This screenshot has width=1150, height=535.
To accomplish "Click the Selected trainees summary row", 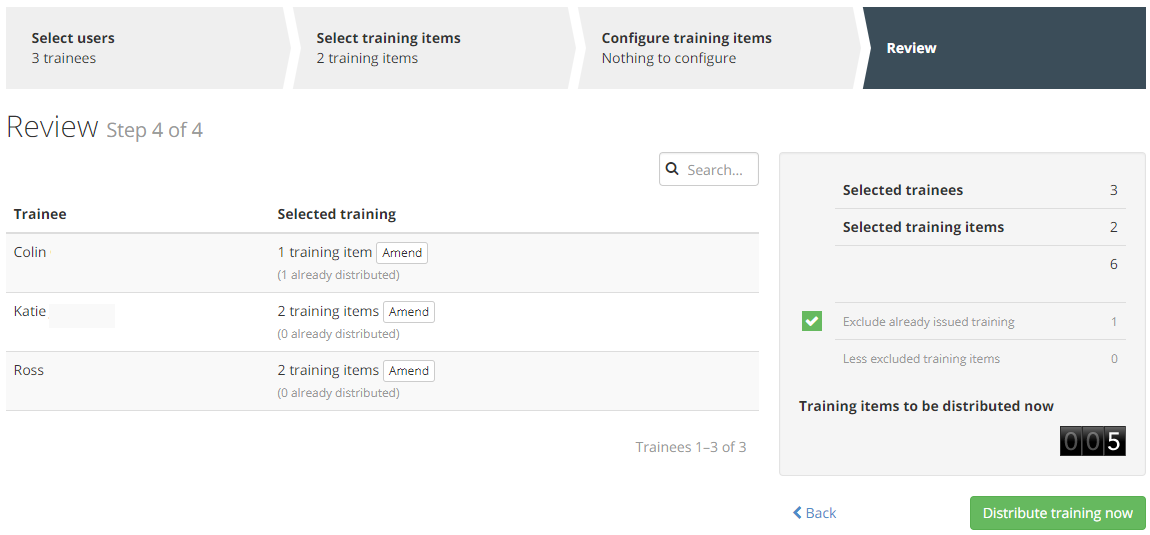I will [x=980, y=190].
